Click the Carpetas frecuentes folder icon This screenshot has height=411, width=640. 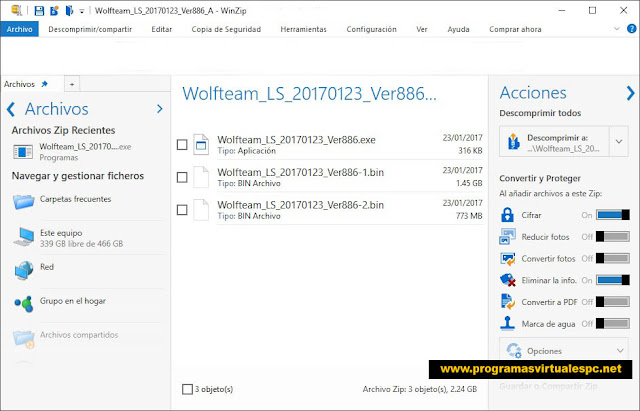(x=23, y=202)
